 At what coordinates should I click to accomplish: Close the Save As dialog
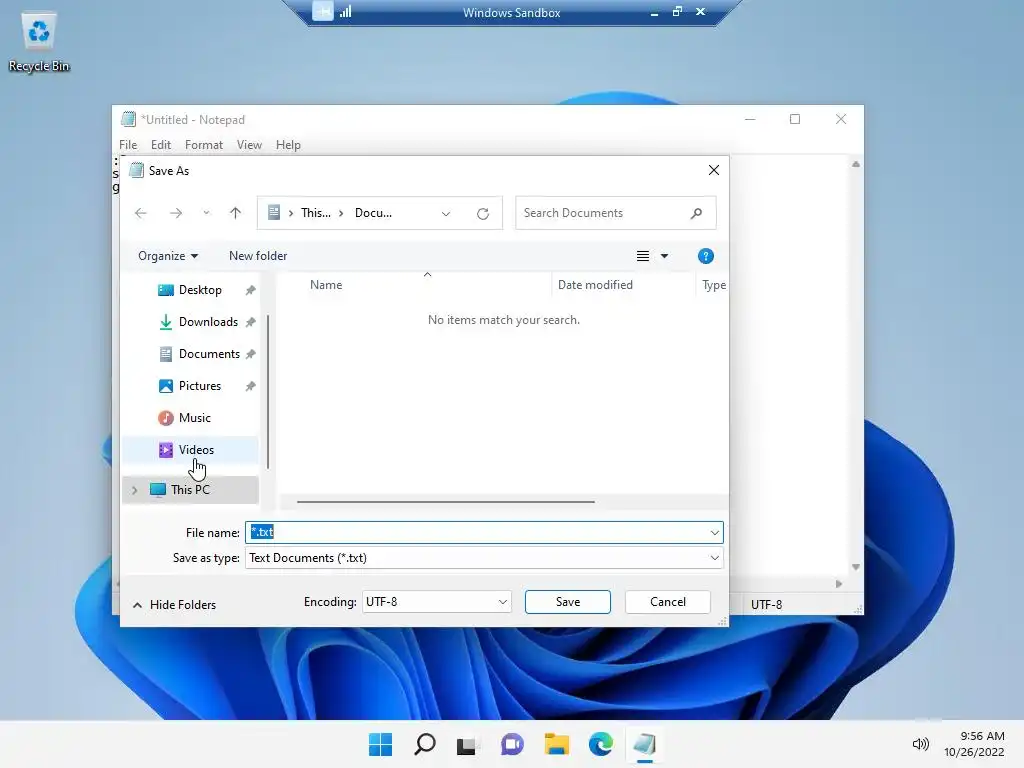[x=714, y=170]
